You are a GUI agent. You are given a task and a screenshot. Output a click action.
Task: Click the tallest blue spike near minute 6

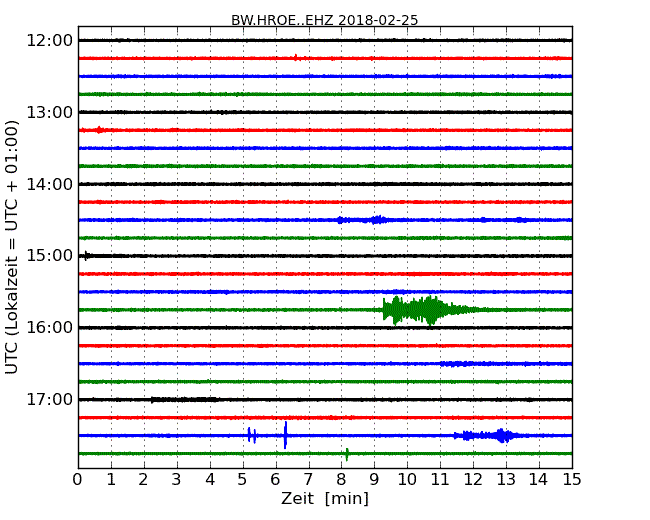click(285, 435)
